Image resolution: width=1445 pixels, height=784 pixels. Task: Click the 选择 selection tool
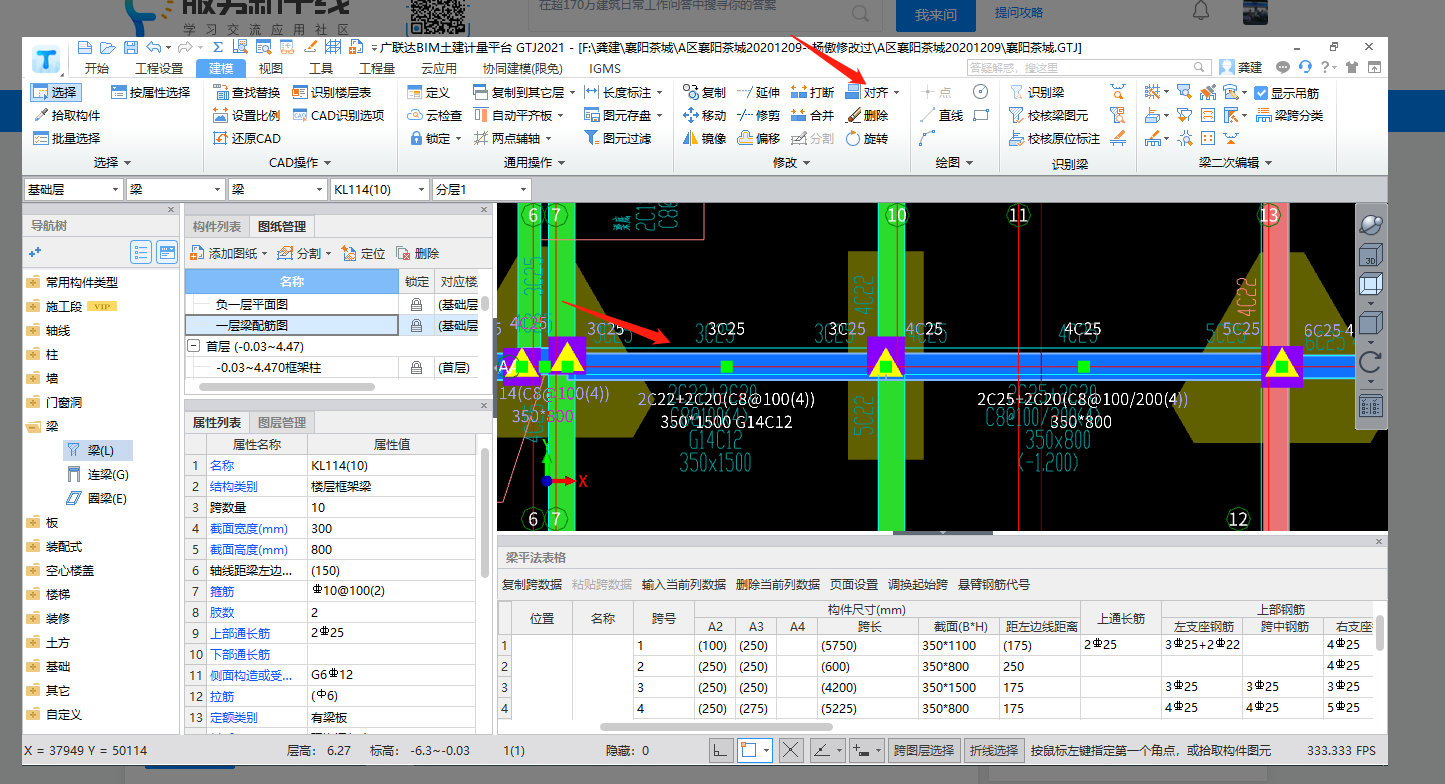tap(55, 92)
